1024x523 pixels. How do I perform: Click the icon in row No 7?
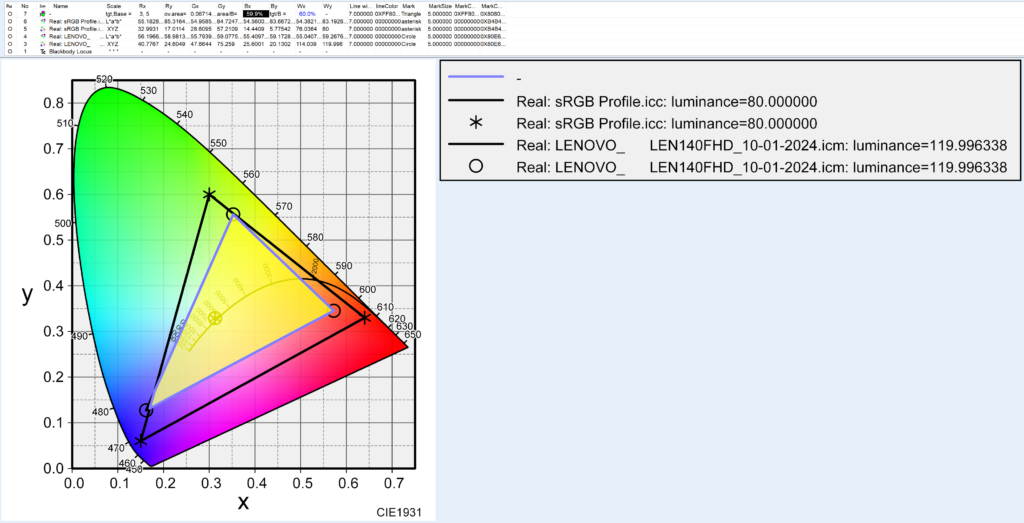click(x=42, y=14)
